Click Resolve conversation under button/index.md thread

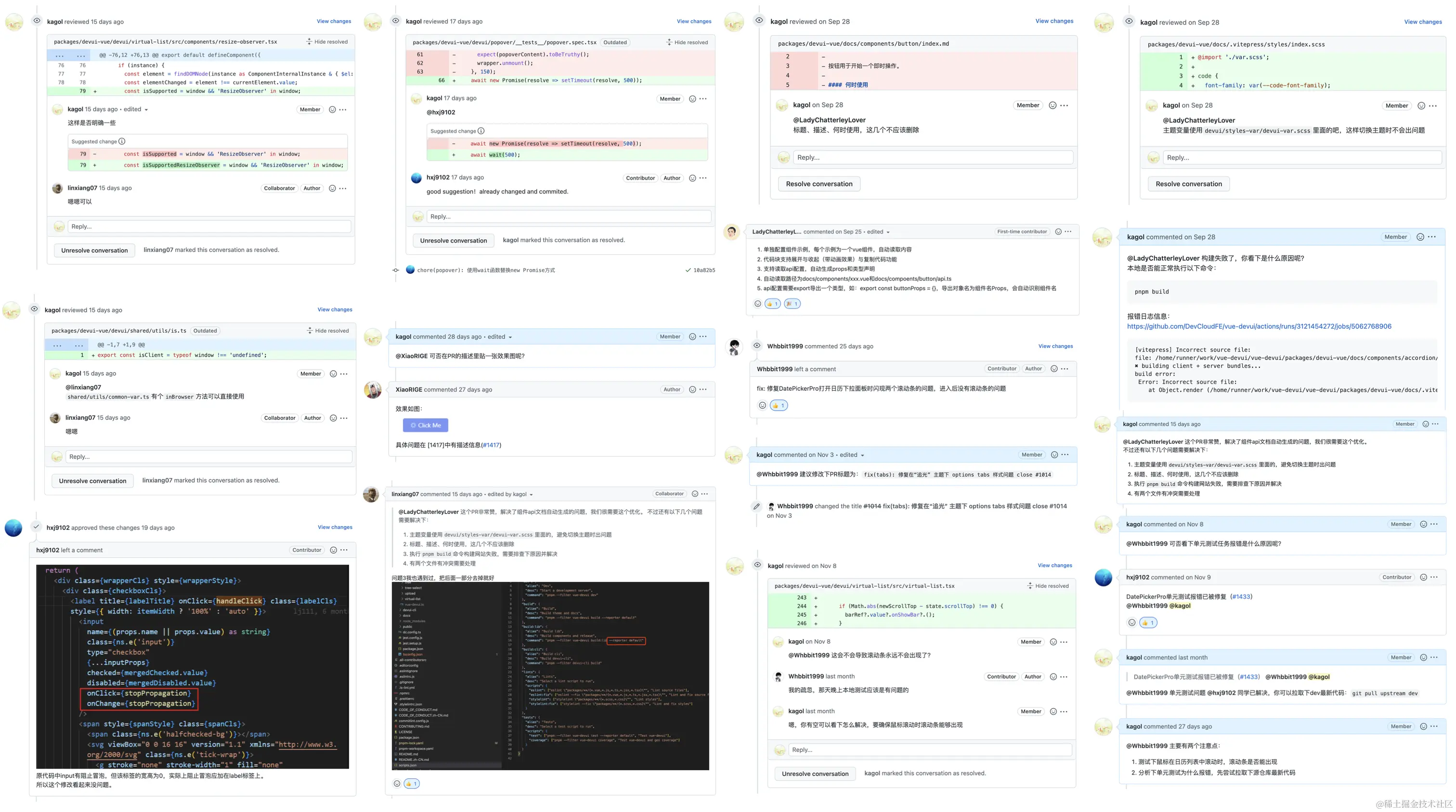pyautogui.click(x=819, y=184)
